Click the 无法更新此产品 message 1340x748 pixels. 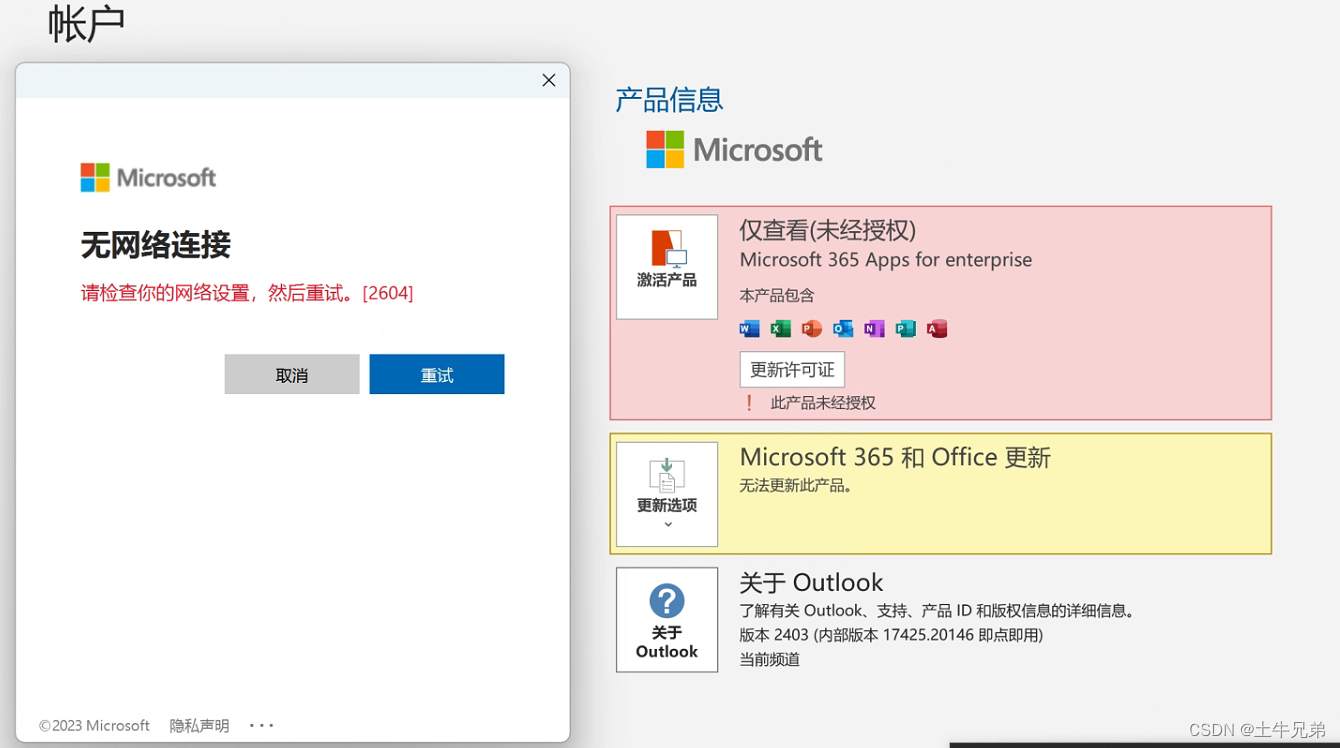click(x=796, y=486)
